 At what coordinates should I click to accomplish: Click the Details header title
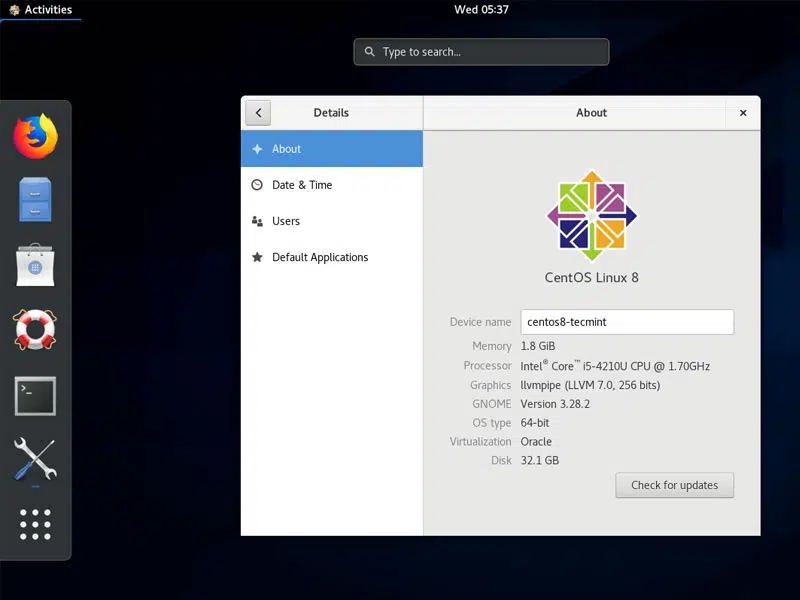(x=331, y=113)
